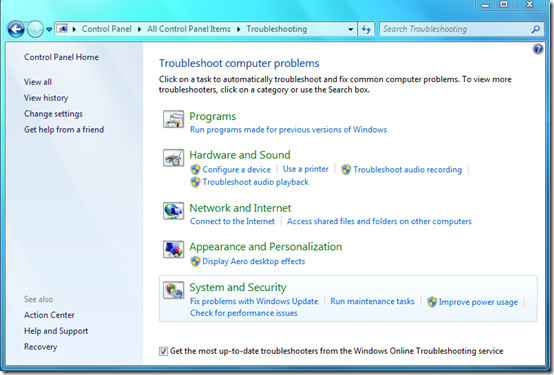
Task: Open System and Security heading
Action: [x=238, y=287]
